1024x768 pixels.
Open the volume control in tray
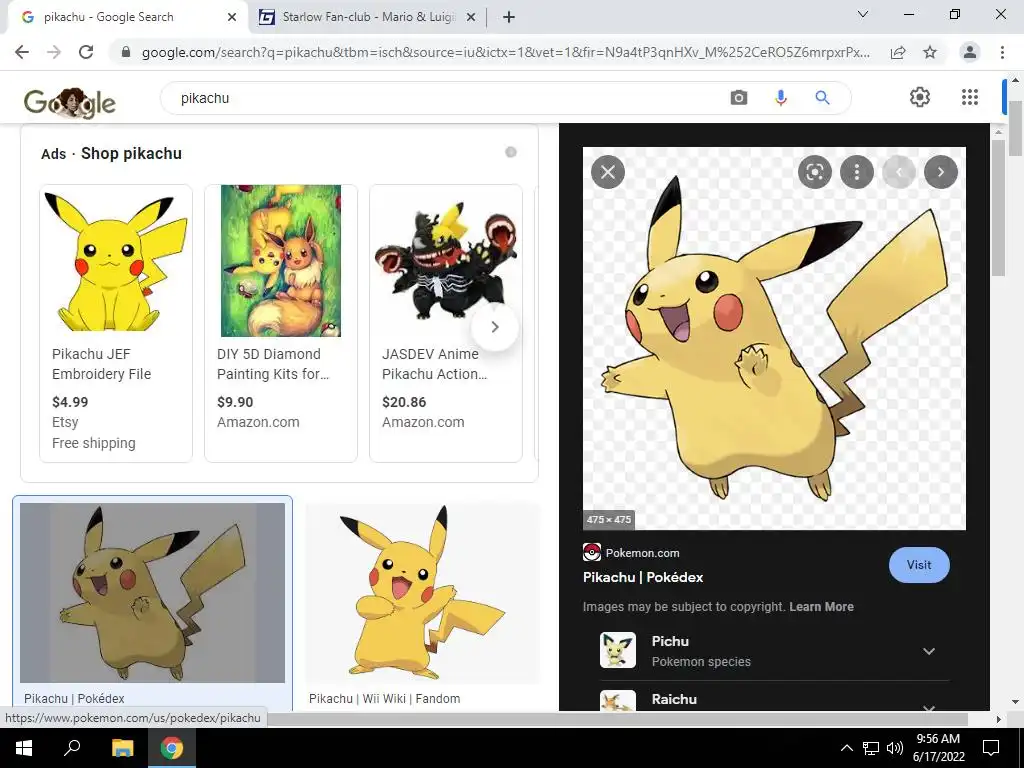[x=895, y=748]
